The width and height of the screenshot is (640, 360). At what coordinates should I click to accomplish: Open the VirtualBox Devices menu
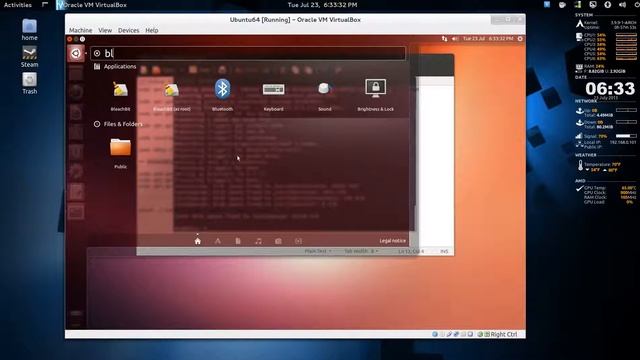129,30
